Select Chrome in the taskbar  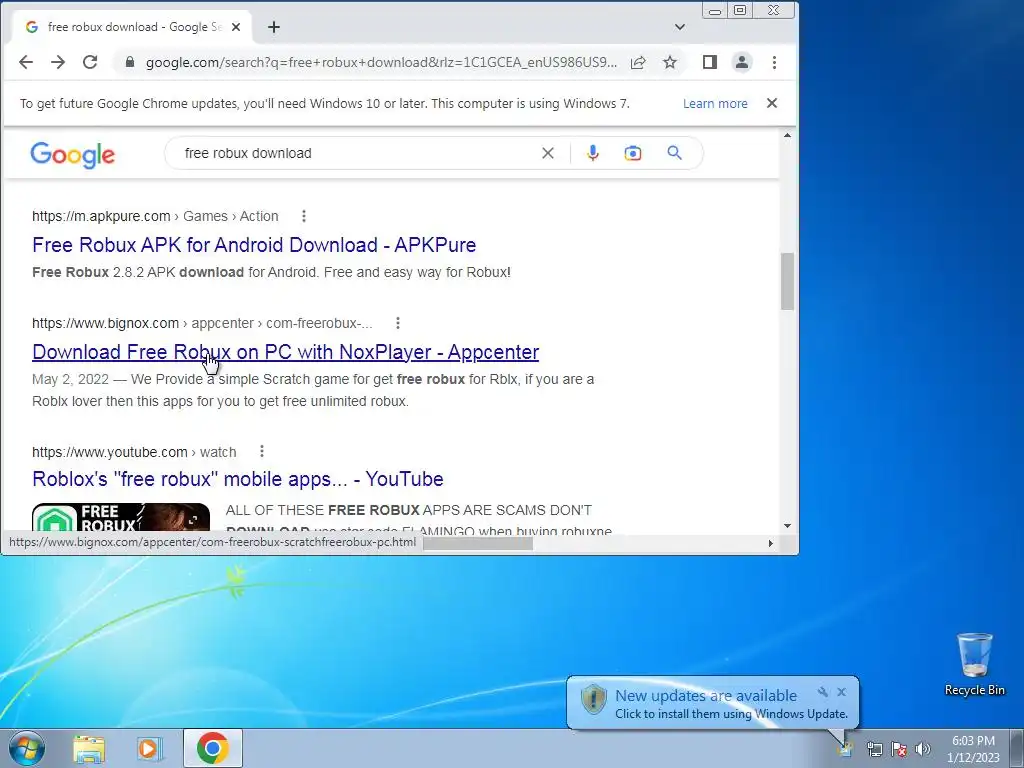coord(213,748)
